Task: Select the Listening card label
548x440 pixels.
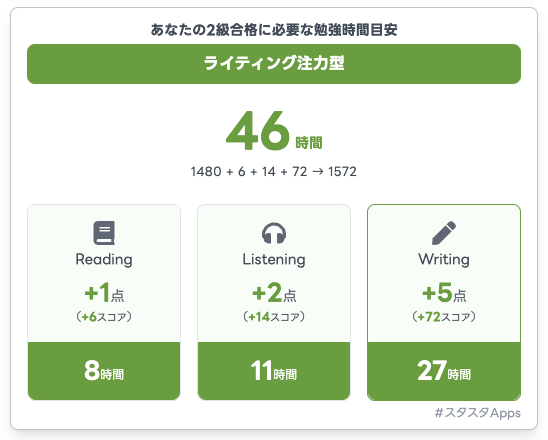Action: click(x=274, y=260)
